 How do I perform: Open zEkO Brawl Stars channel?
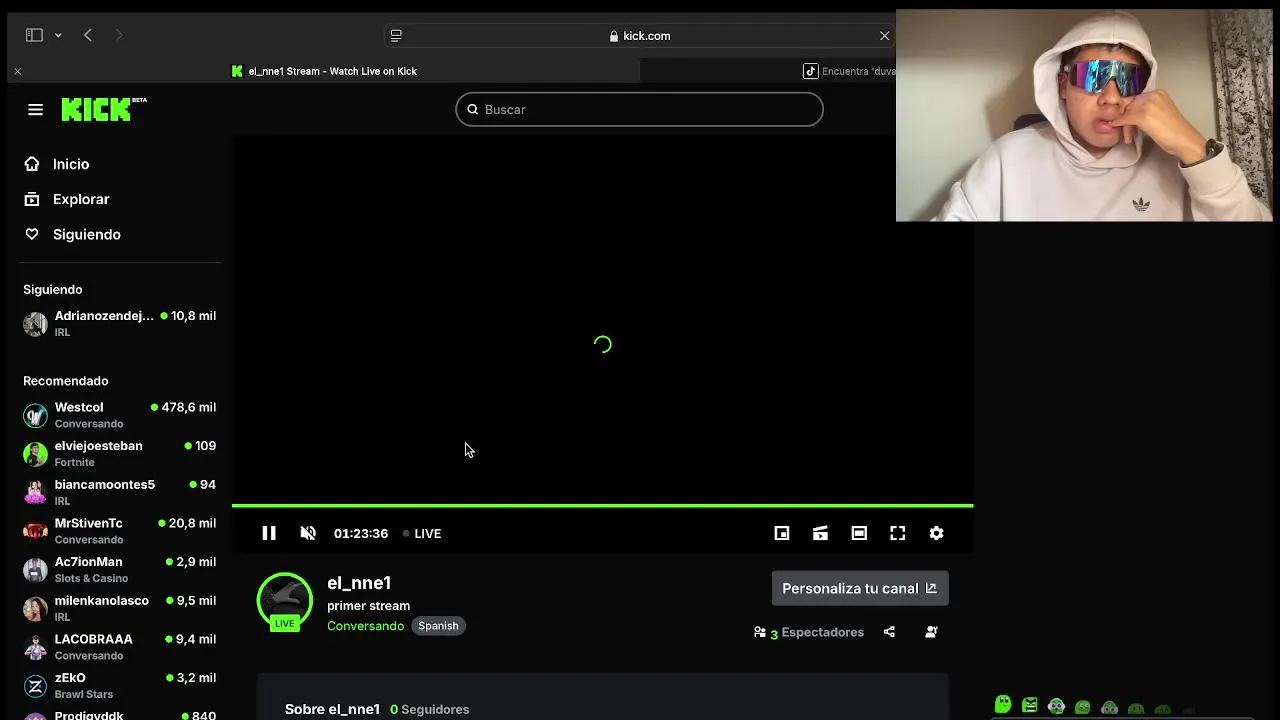[x=120, y=685]
